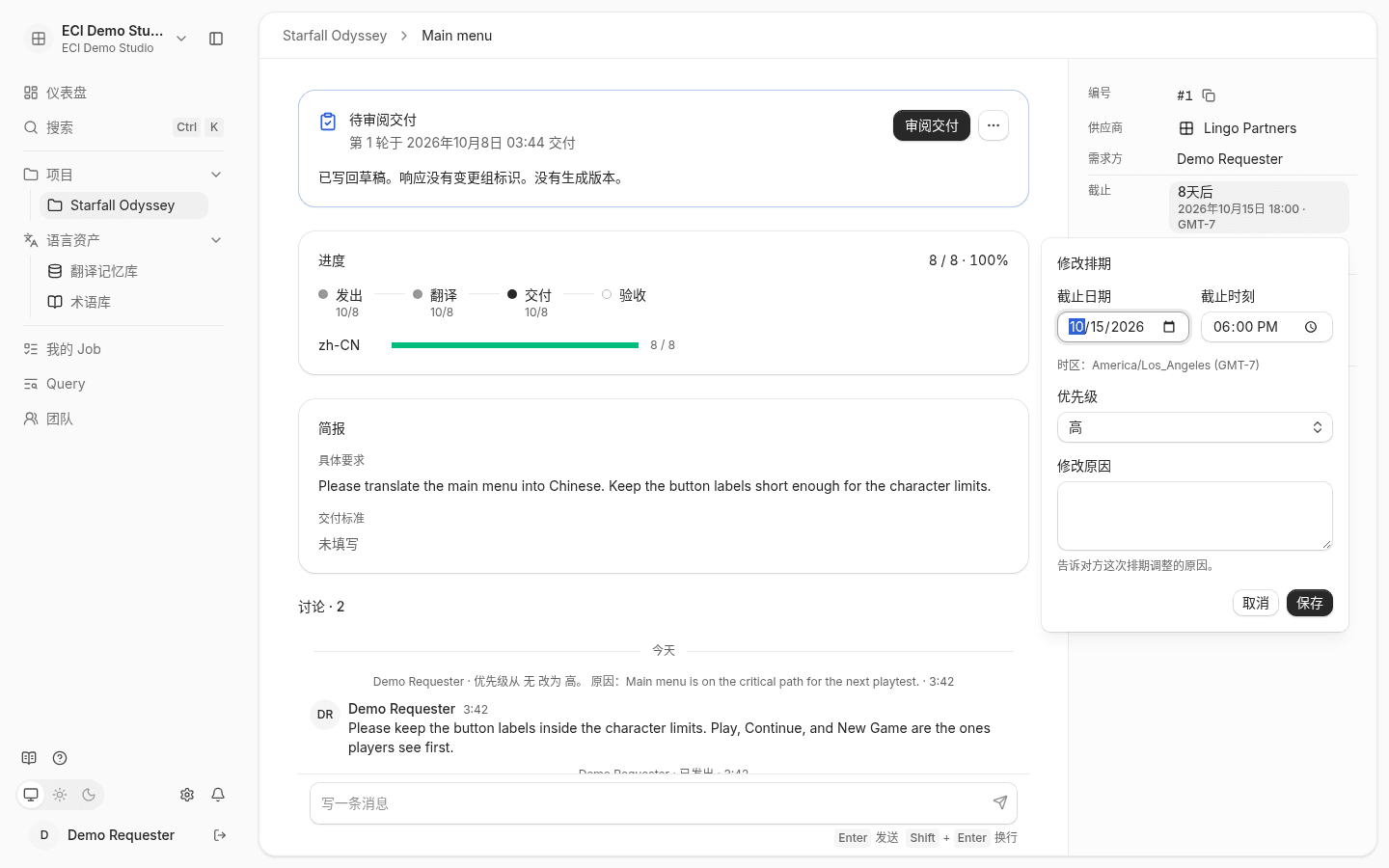Click the pending review clipboard icon
Screen dimensions: 1389x868
328,122
